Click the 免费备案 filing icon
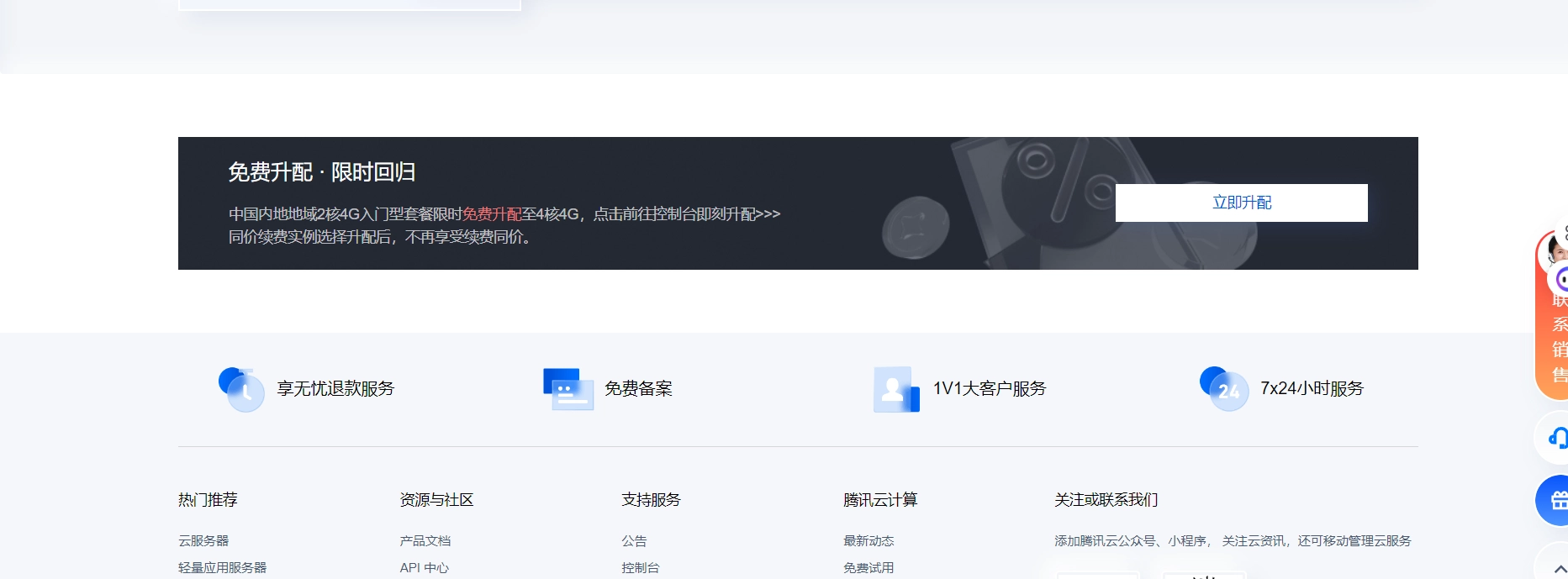 (568, 389)
